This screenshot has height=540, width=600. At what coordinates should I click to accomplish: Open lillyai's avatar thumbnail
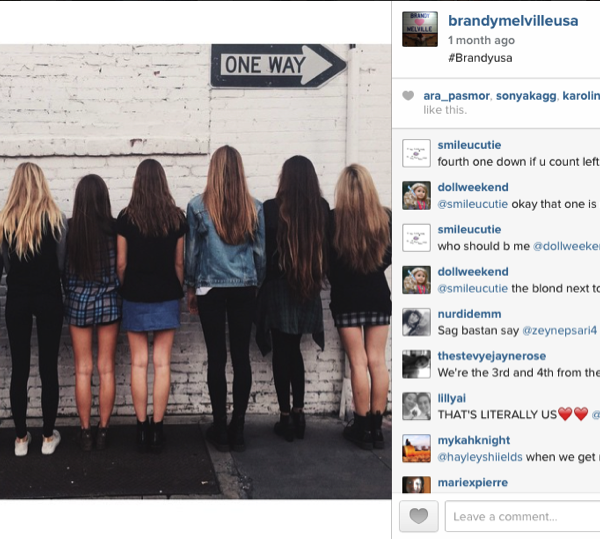[x=416, y=406]
